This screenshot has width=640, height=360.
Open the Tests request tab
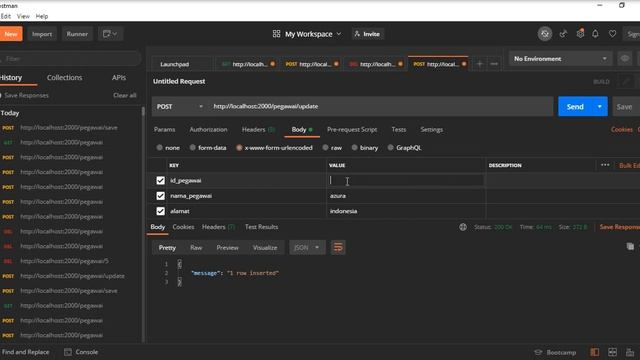point(399,129)
